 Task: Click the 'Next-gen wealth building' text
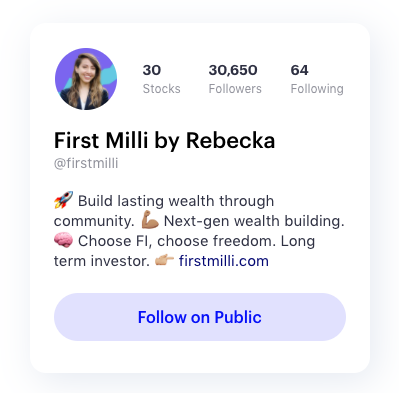[252, 221]
